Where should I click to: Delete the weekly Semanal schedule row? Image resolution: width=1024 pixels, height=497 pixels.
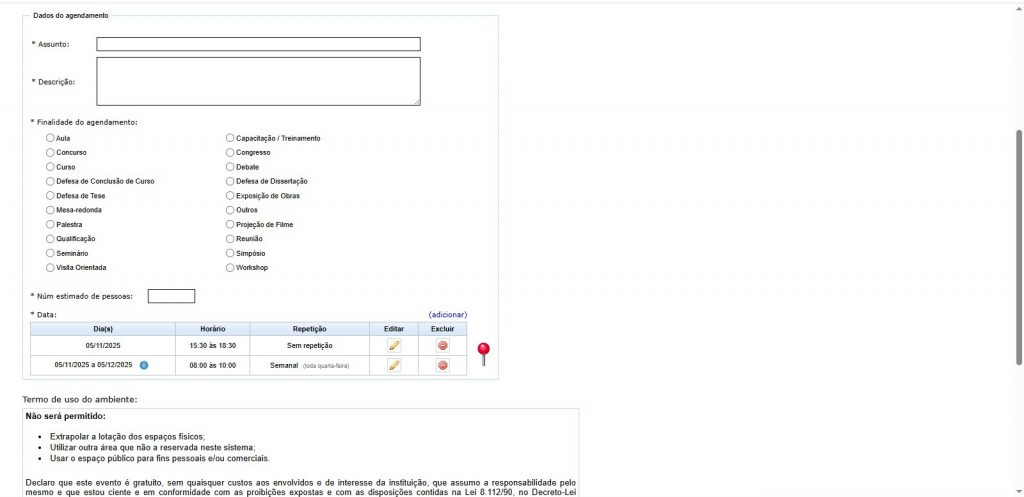443,365
